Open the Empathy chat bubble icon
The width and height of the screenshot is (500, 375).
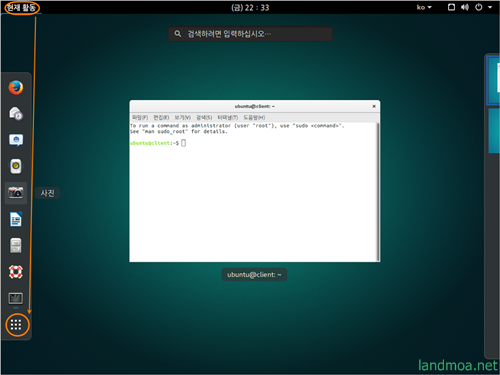(x=16, y=140)
